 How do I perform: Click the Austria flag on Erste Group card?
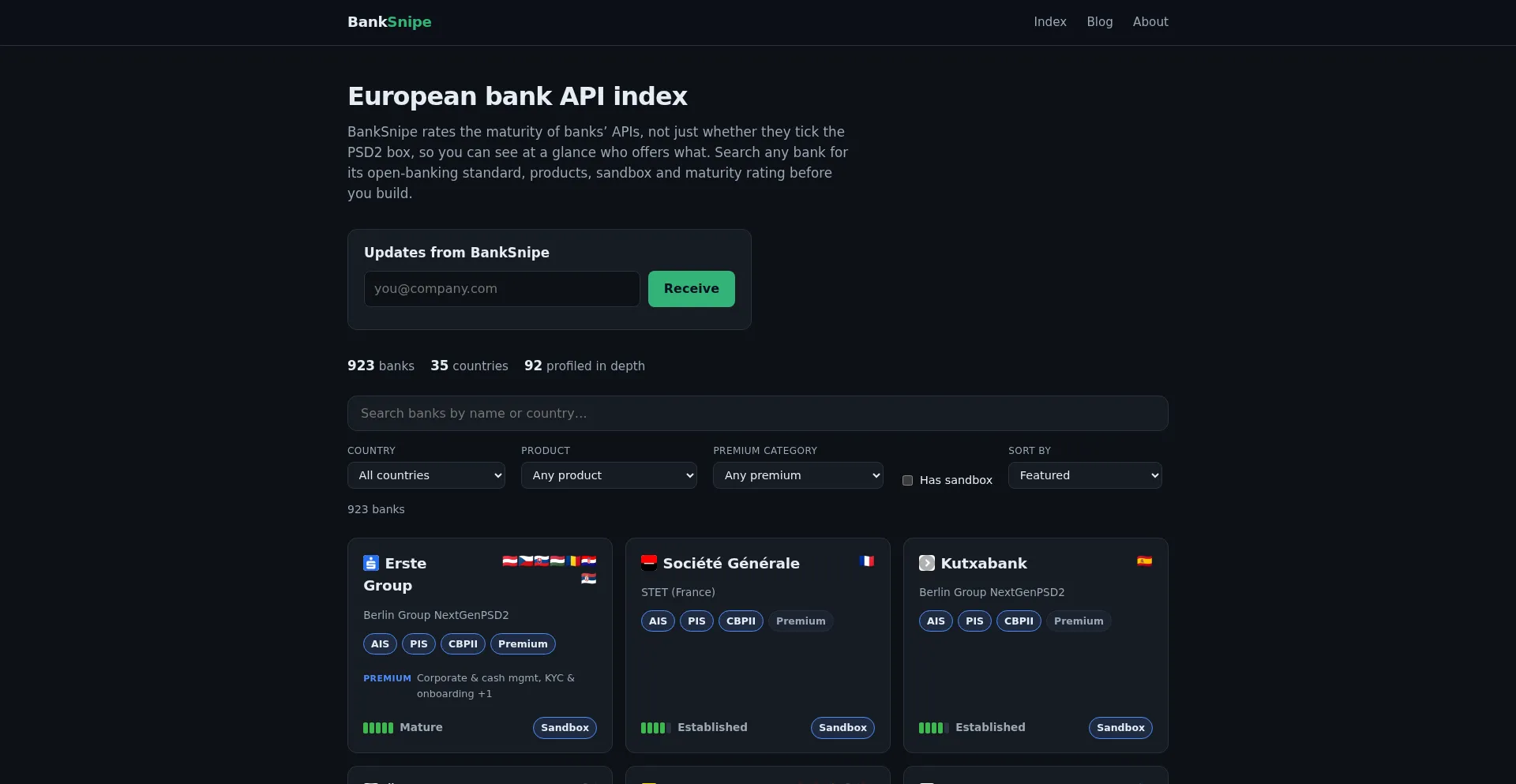(510, 561)
